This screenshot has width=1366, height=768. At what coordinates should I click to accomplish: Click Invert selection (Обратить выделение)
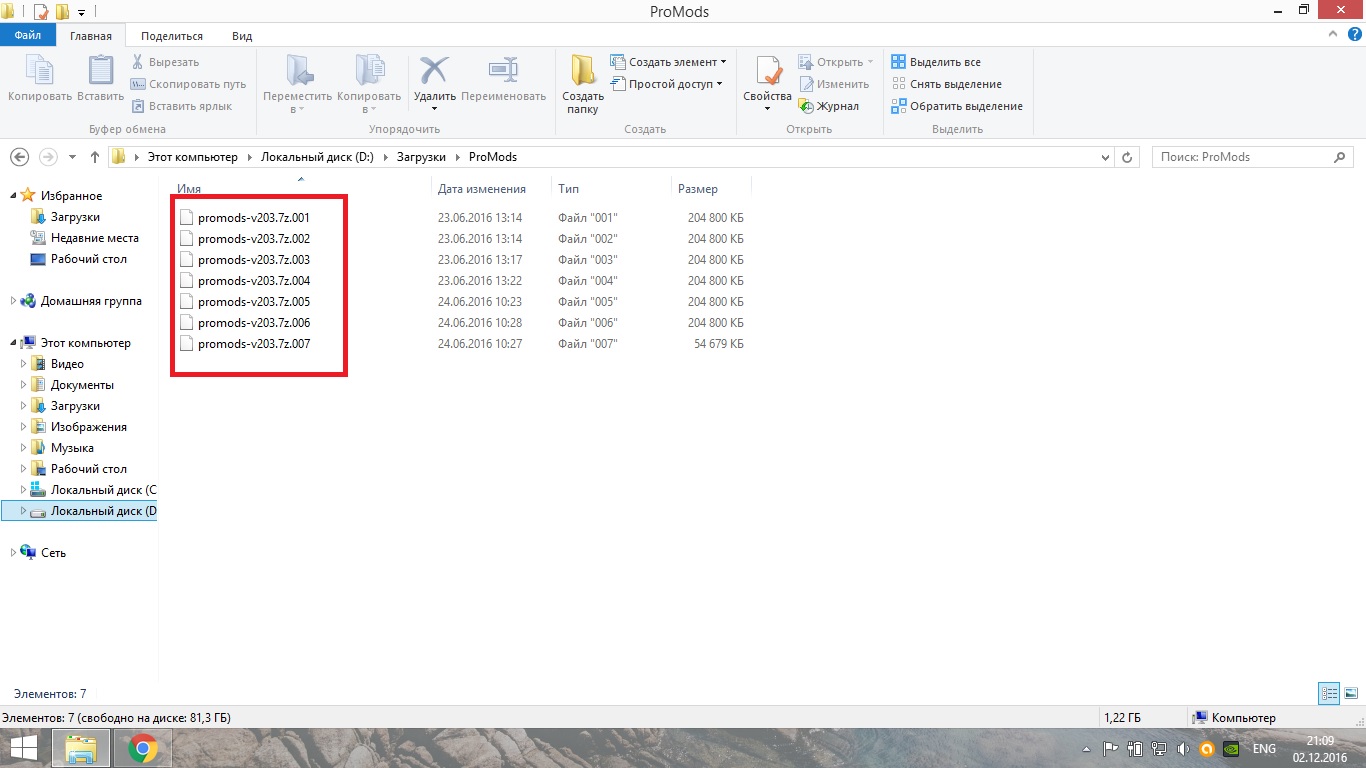tap(957, 106)
